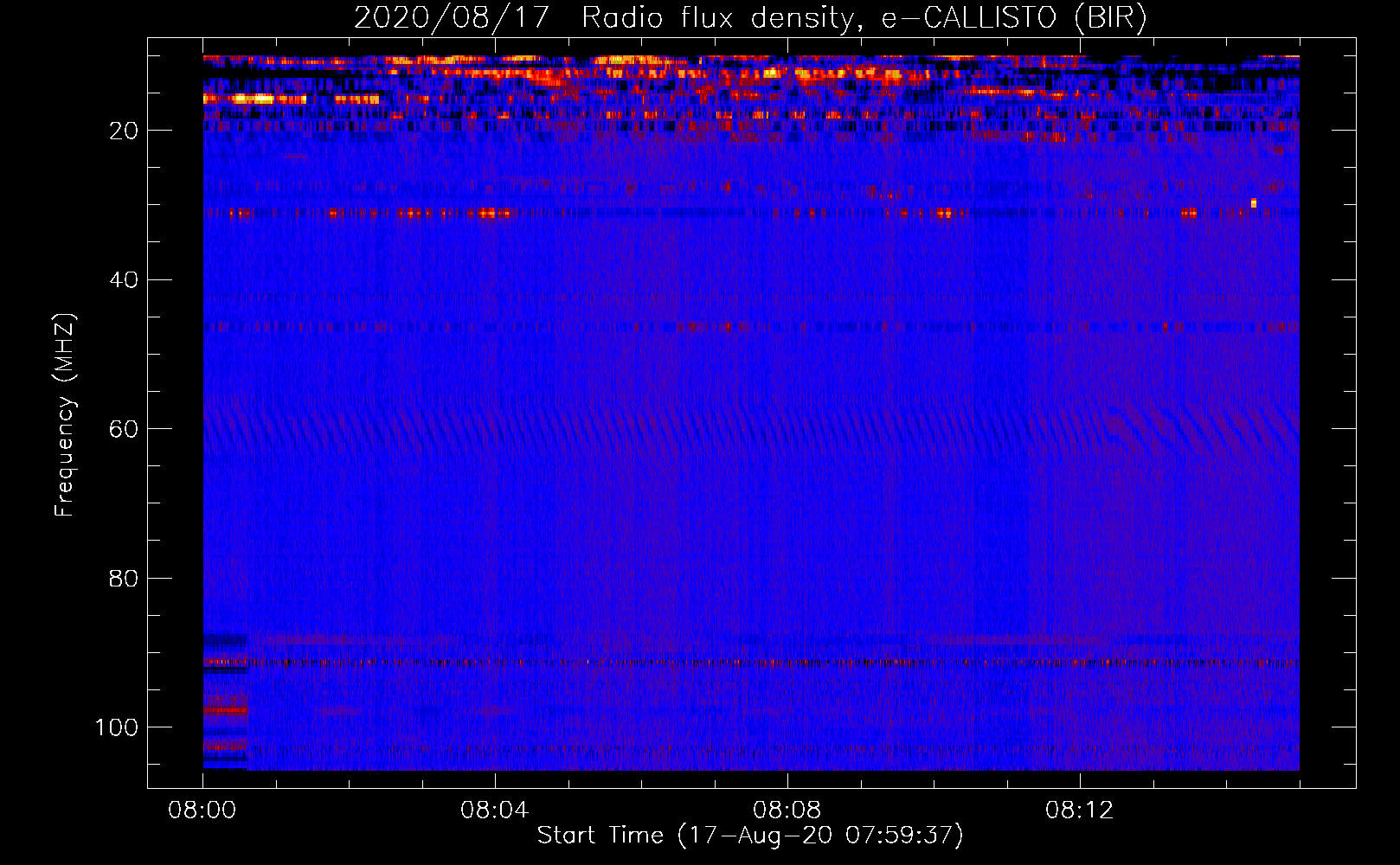Click the "08:00" time tick label

[202, 811]
